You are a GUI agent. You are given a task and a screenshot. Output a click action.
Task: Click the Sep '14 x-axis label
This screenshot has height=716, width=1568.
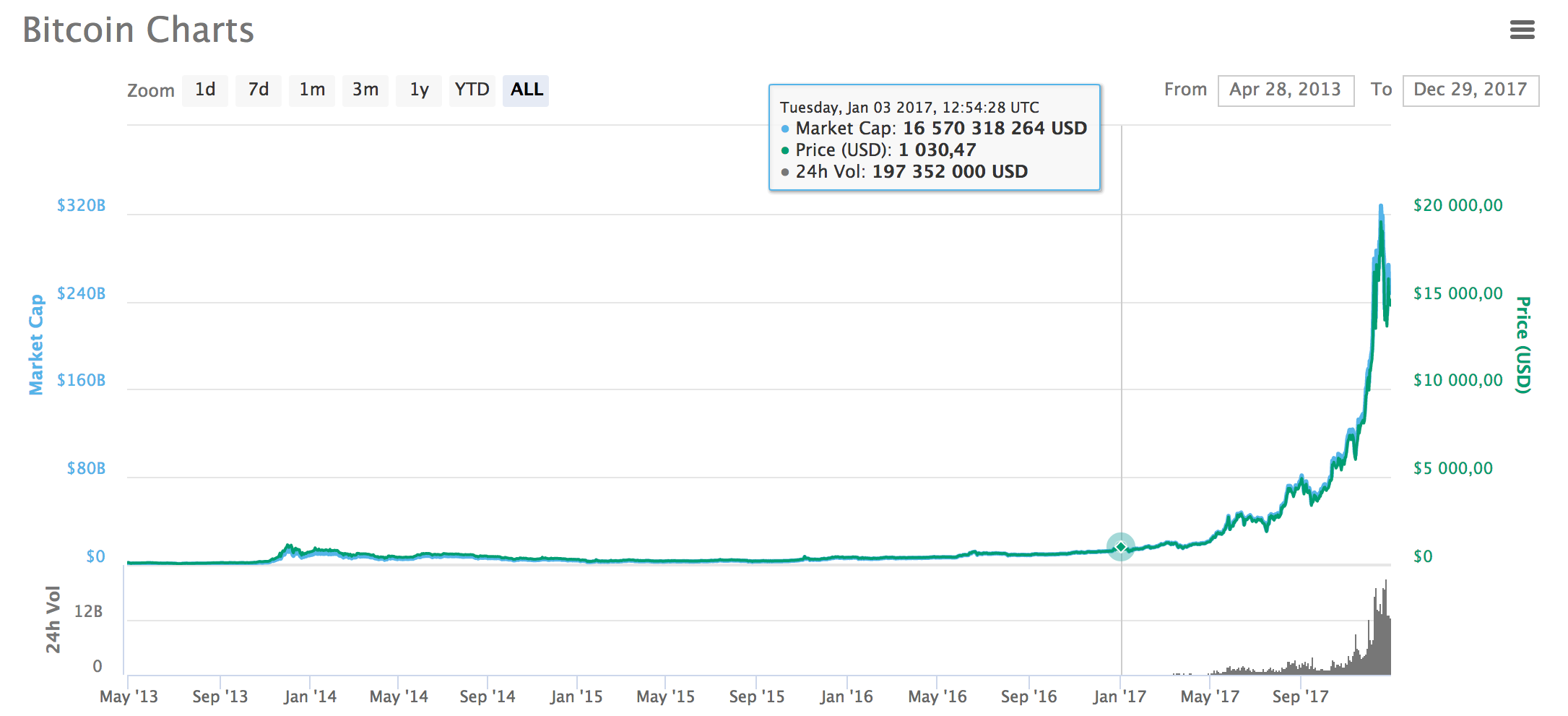point(488,696)
